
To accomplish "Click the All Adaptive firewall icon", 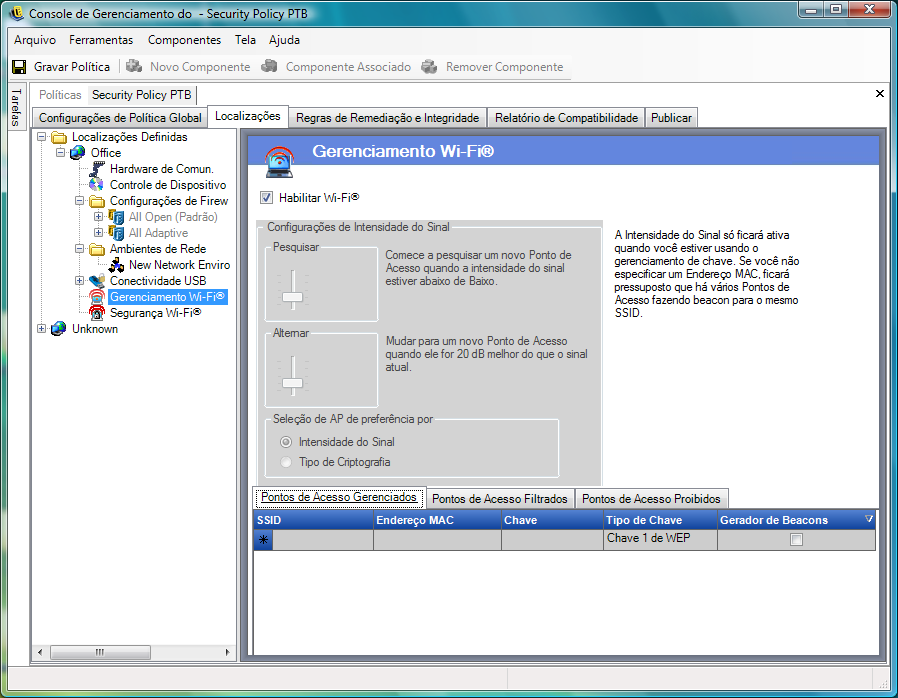I will [x=116, y=233].
